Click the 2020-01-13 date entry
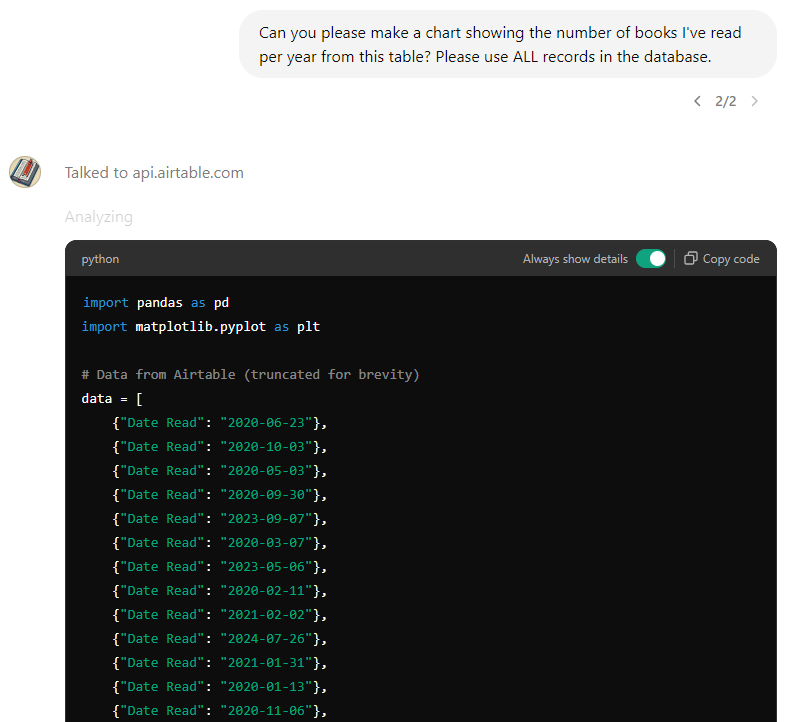The height and width of the screenshot is (722, 789). click(x=219, y=687)
